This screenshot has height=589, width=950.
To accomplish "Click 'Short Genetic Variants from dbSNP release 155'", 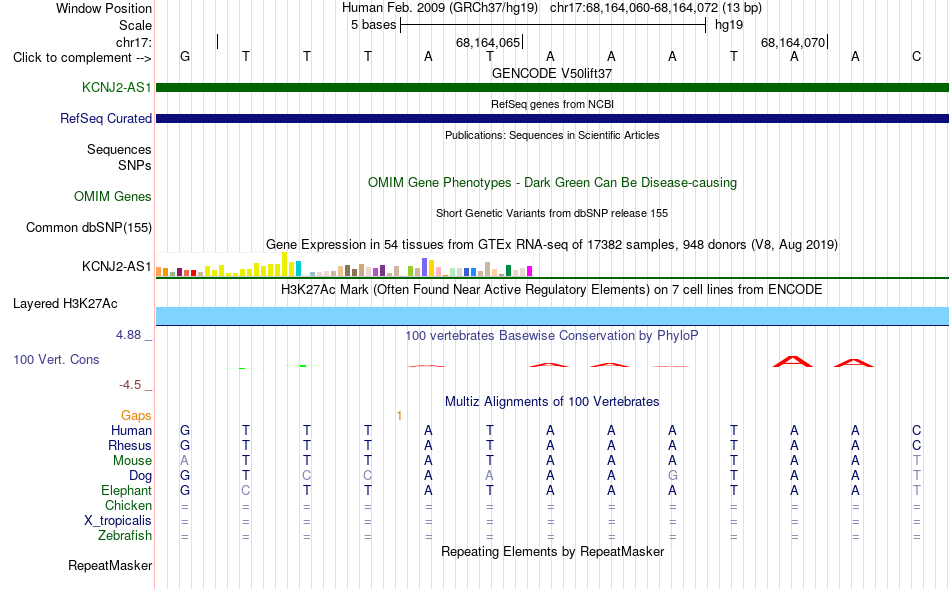I will point(552,213).
